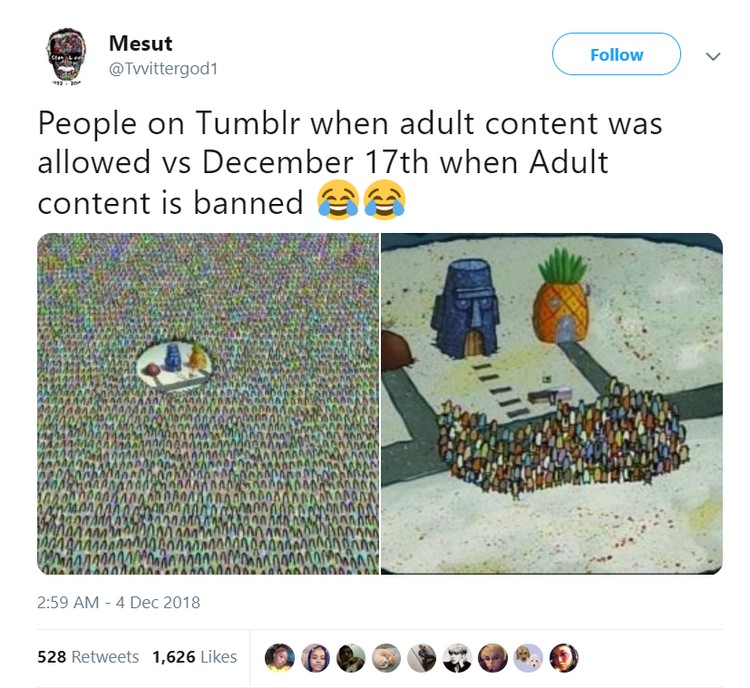750x688 pixels.
Task: Open the tweet timestamp 2:59 AM - 4 Dec 2018
Action: click(x=119, y=602)
